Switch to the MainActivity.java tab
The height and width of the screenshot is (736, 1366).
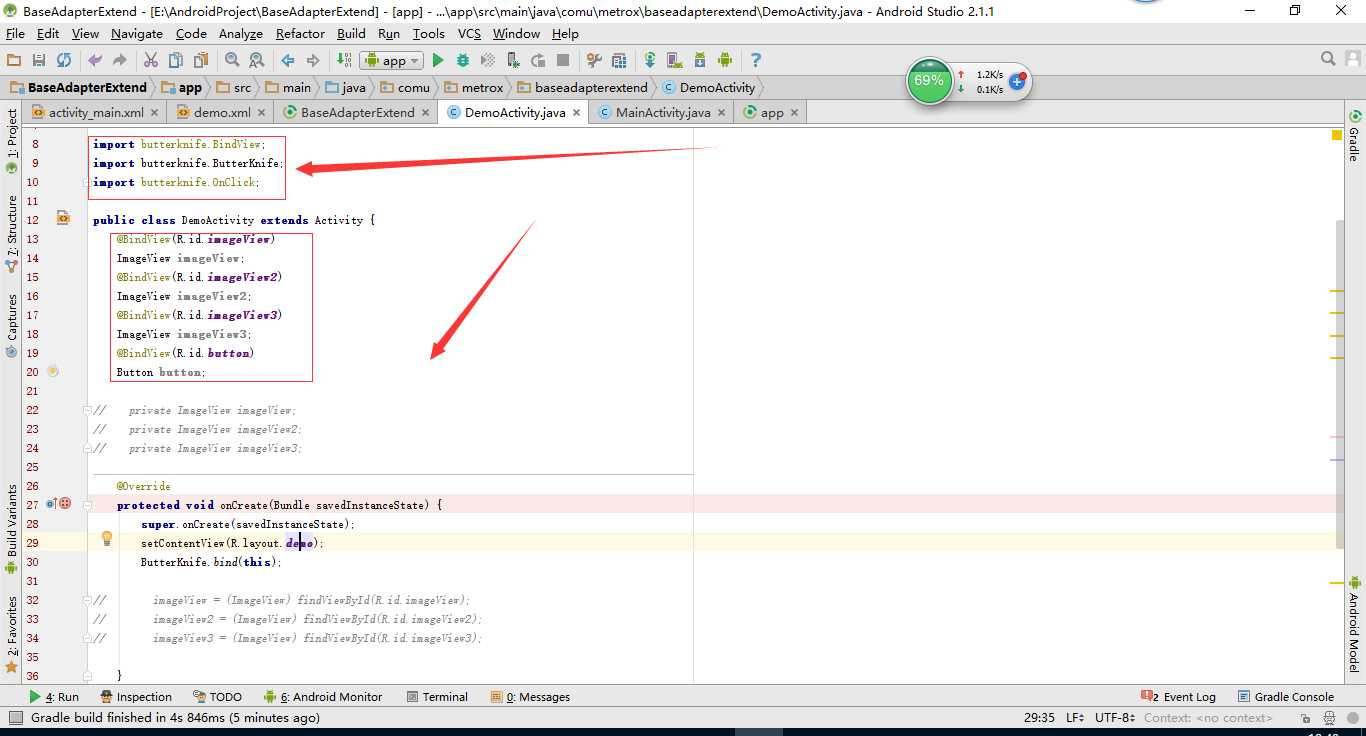[x=663, y=112]
